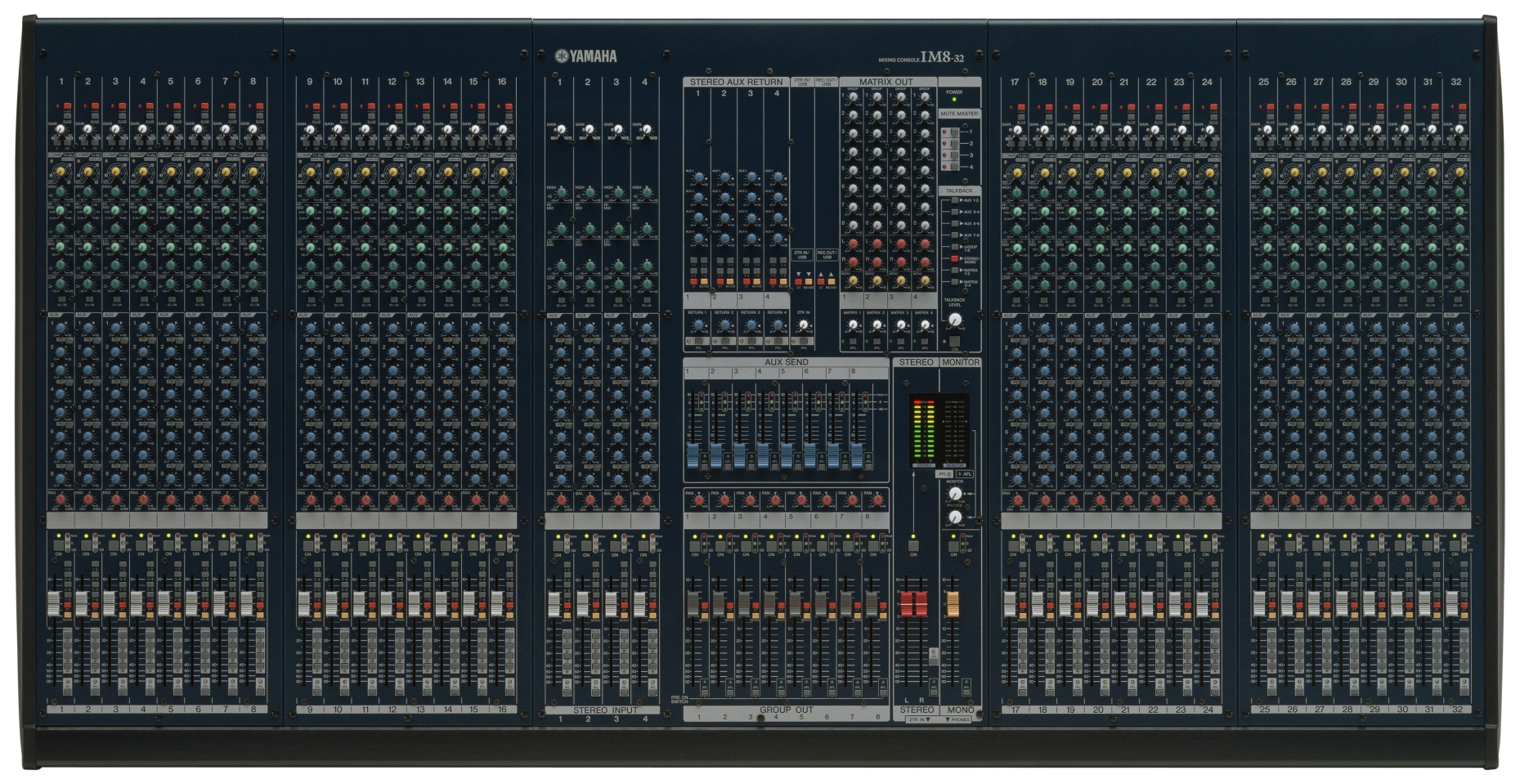Route talkback to MATRIX 1-2

(x=954, y=271)
